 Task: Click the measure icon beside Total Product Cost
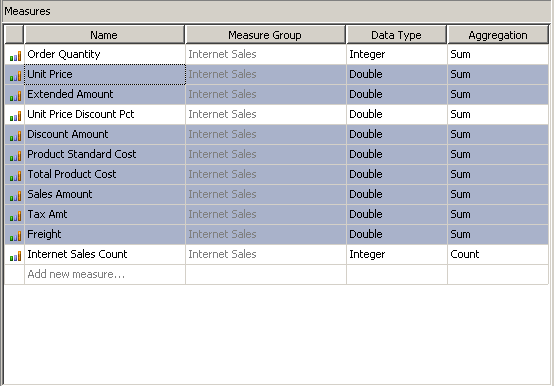[x=15, y=176]
